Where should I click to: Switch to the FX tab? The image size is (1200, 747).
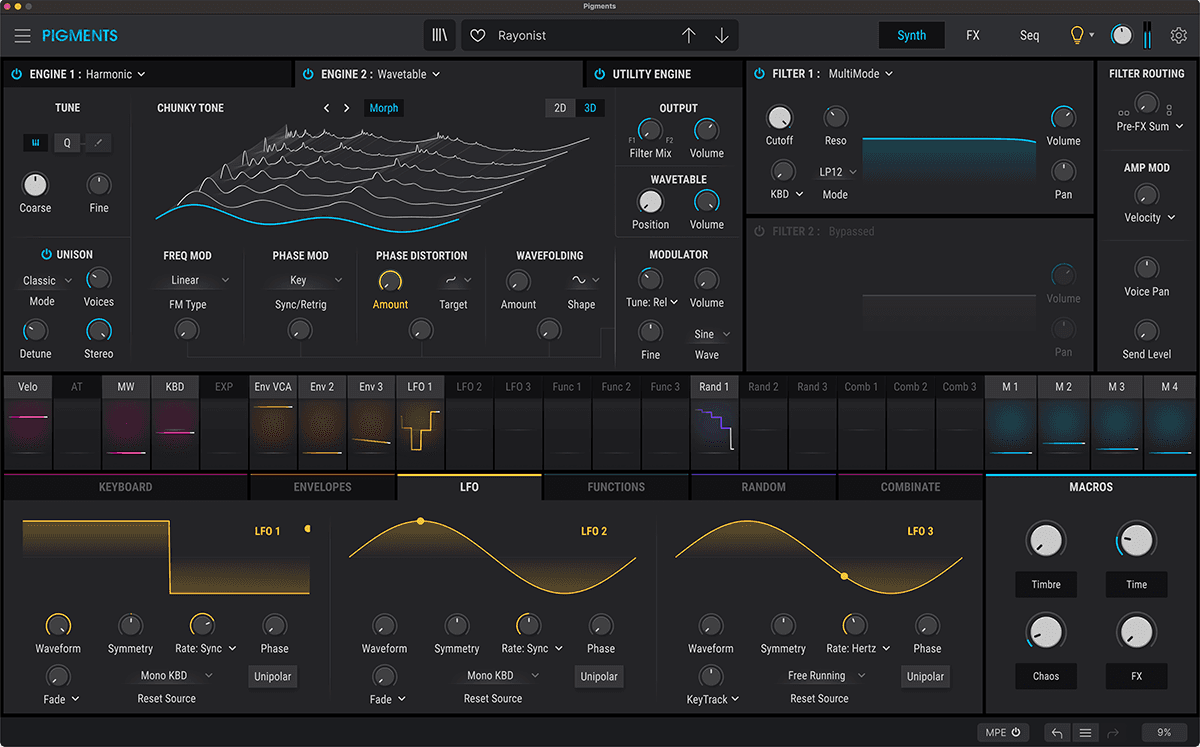click(972, 36)
